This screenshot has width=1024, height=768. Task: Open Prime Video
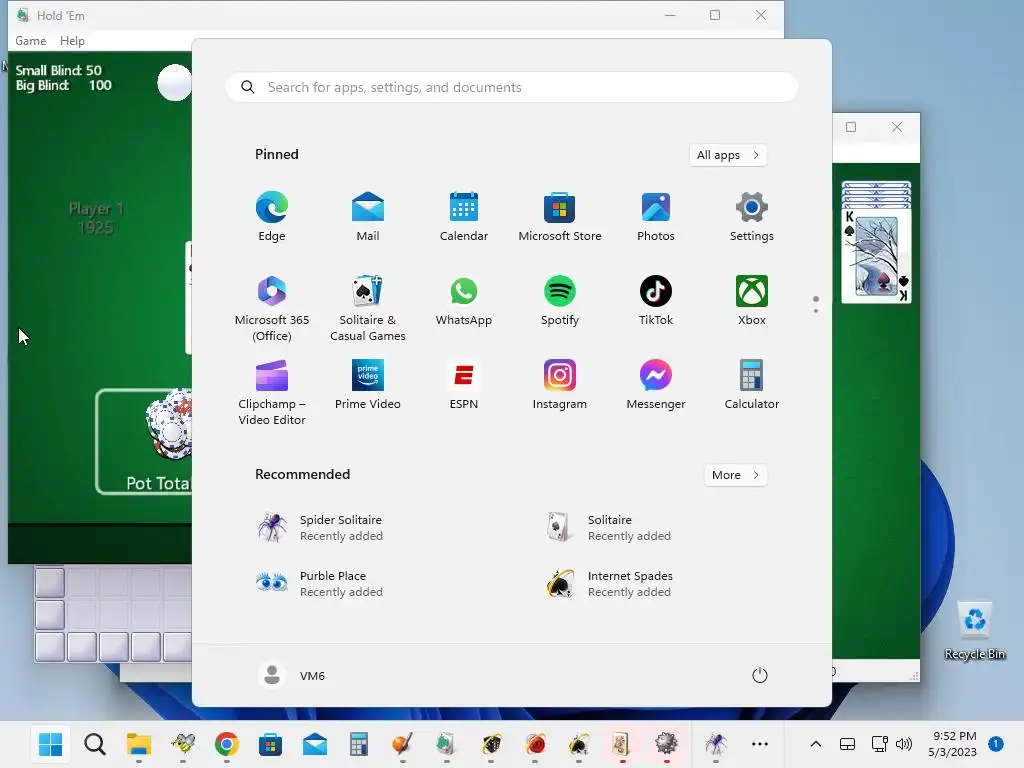coord(368,385)
